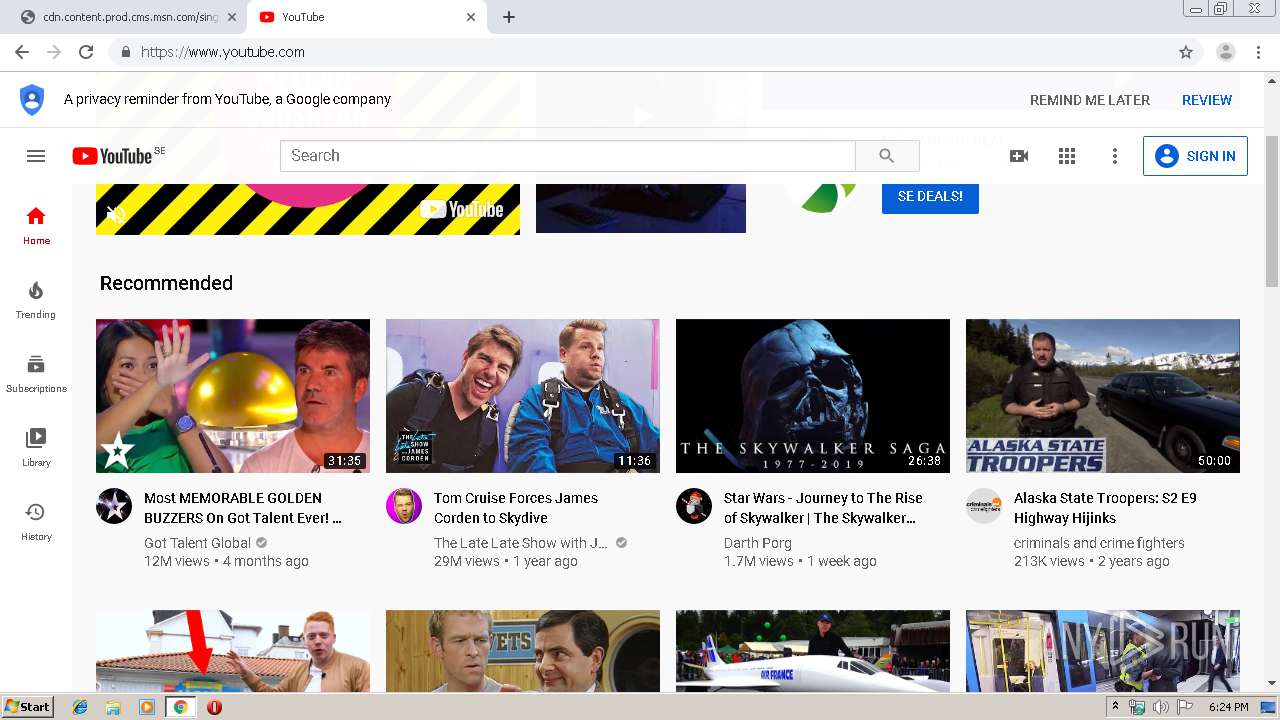Image resolution: width=1280 pixels, height=720 pixels.
Task: Launch Internet Explorer from the taskbar
Action: [x=80, y=707]
